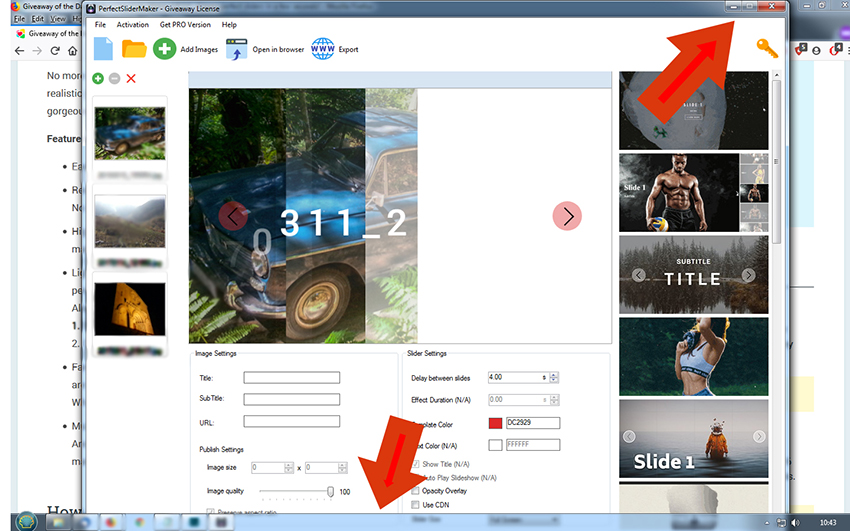Image resolution: width=850 pixels, height=531 pixels.
Task: Open the Help menu
Action: 229,25
